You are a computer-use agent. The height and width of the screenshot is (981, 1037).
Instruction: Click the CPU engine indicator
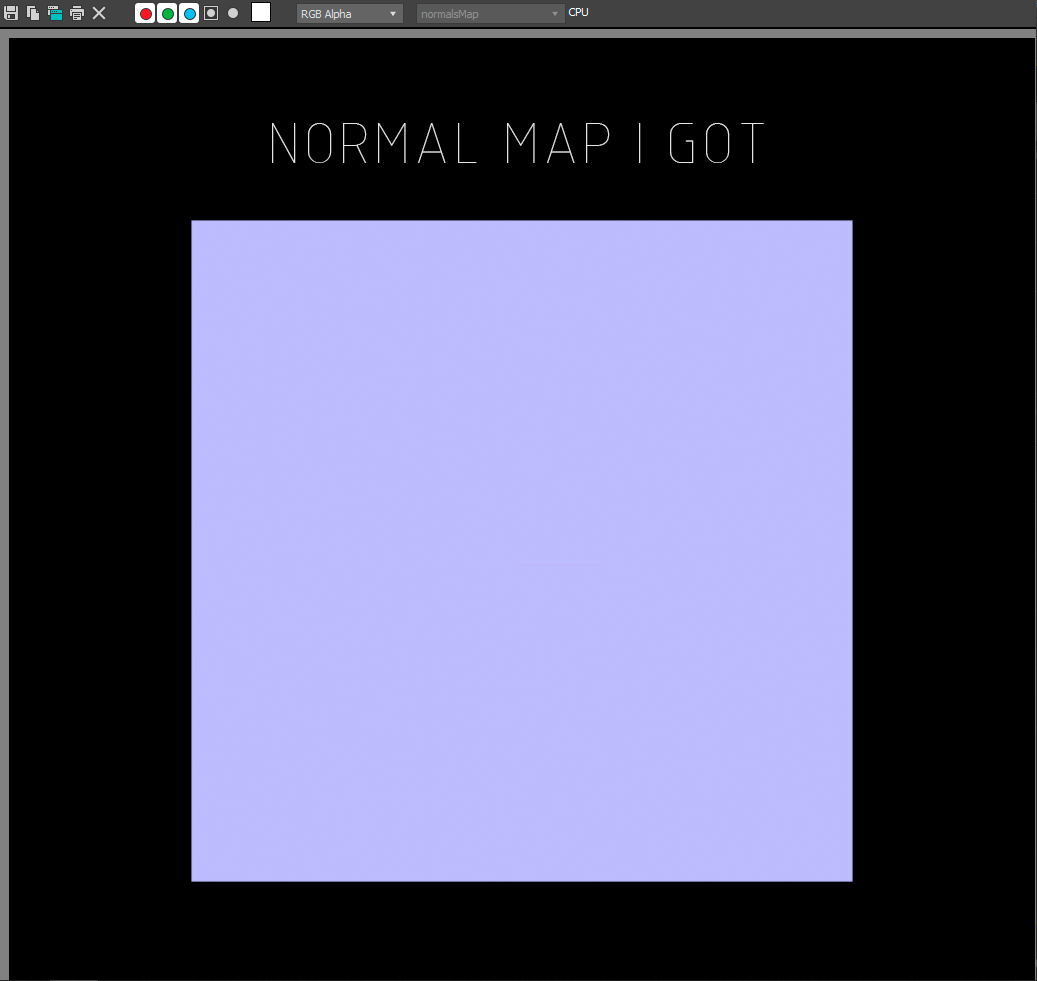(578, 12)
